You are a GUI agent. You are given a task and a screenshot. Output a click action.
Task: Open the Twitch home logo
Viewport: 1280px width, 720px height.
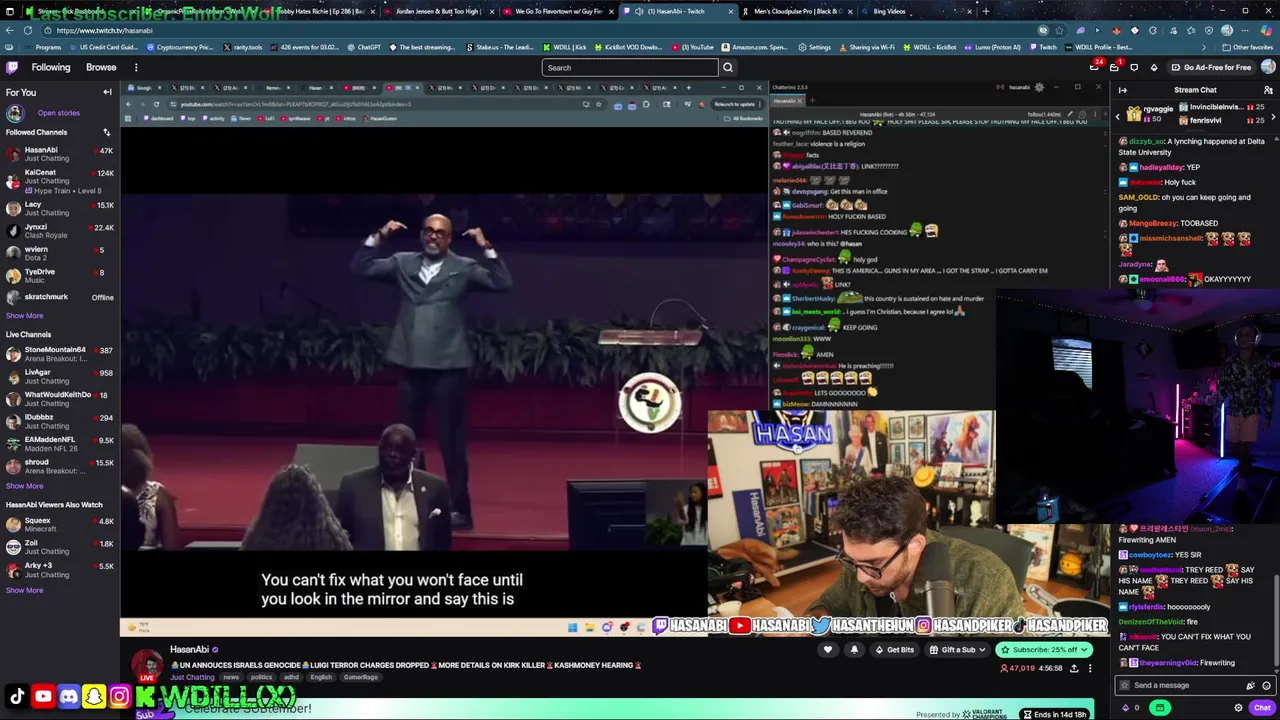pos(12,67)
